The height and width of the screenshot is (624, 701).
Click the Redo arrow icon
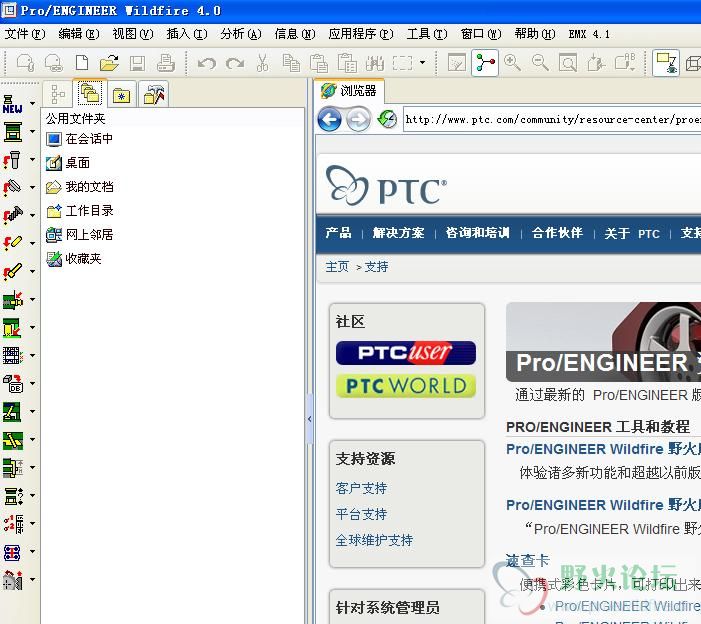235,63
